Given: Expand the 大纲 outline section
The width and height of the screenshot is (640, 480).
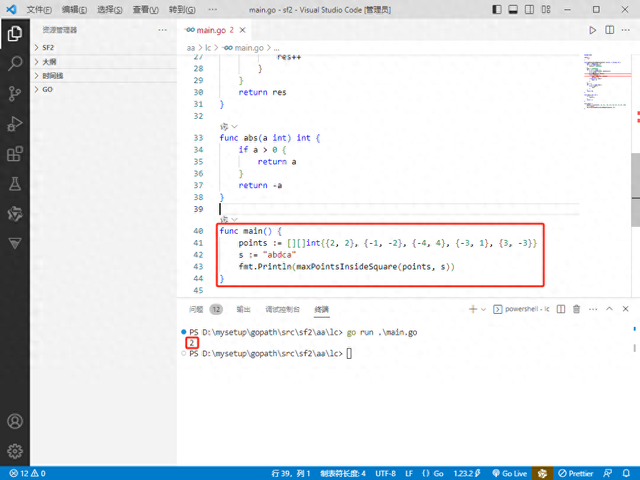Looking at the screenshot, I should click(103, 62).
